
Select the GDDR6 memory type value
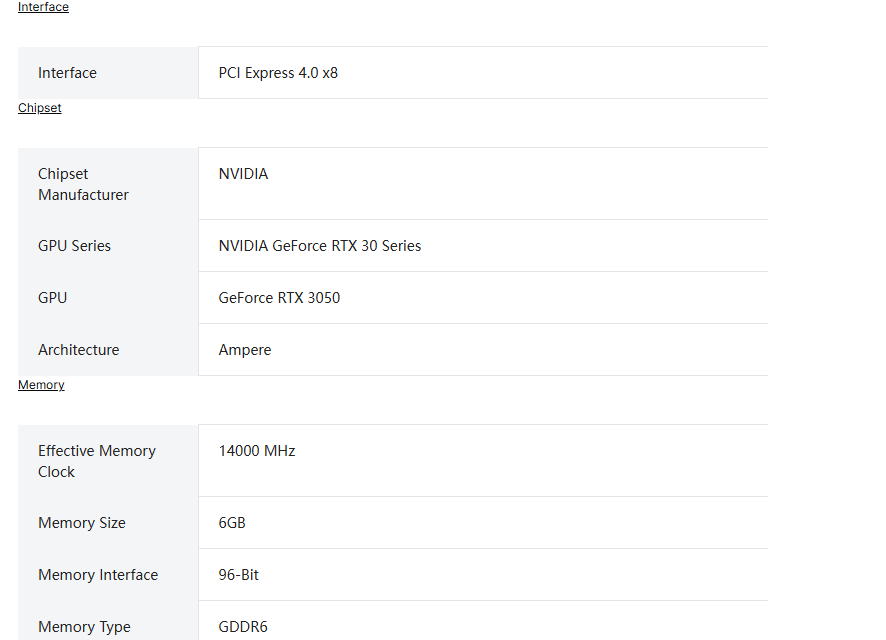point(243,626)
